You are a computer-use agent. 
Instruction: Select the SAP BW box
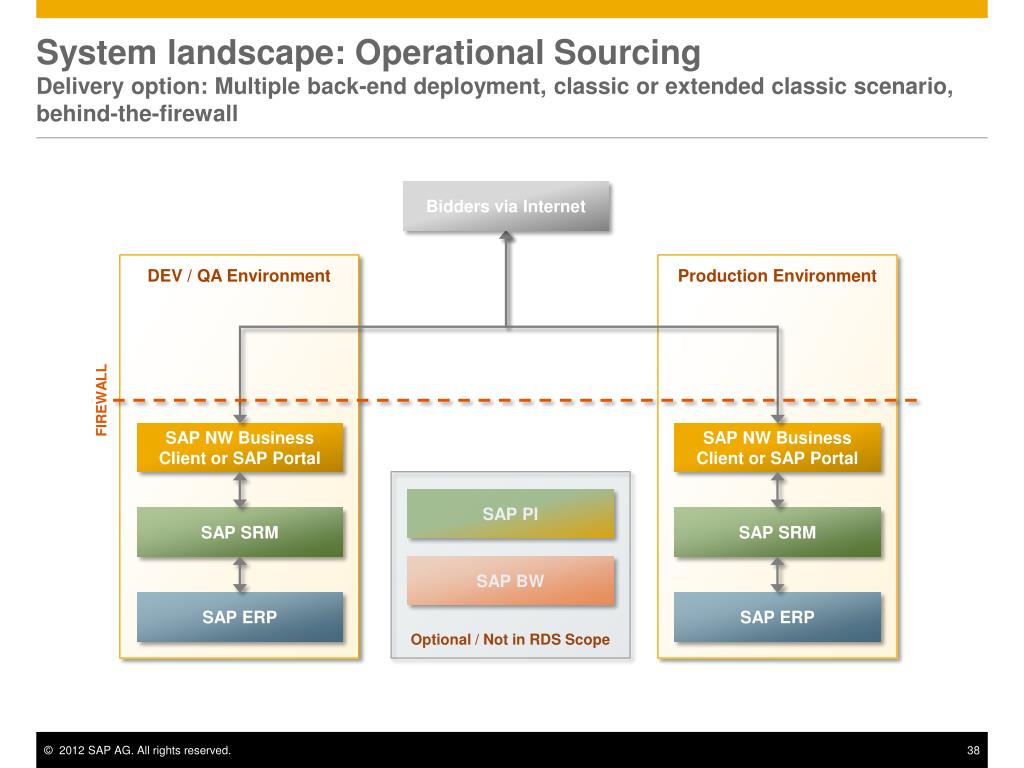click(510, 580)
